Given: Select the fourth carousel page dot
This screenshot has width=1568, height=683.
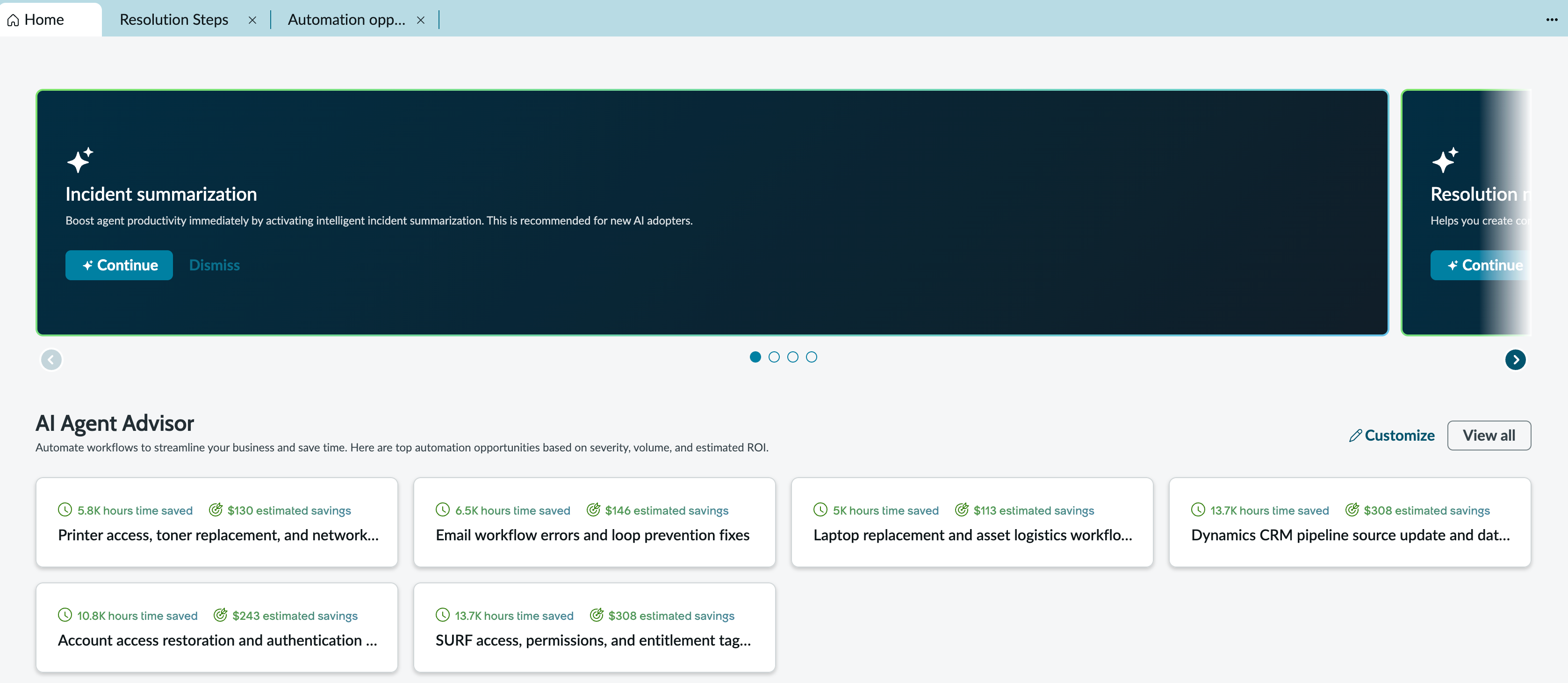Looking at the screenshot, I should tap(812, 357).
